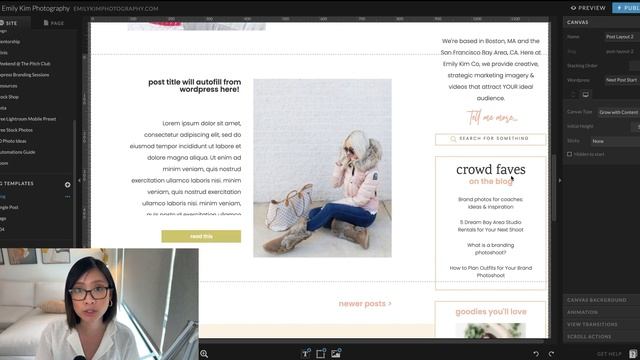
Task: Select the 'on the blog' subheading
Action: (491, 181)
